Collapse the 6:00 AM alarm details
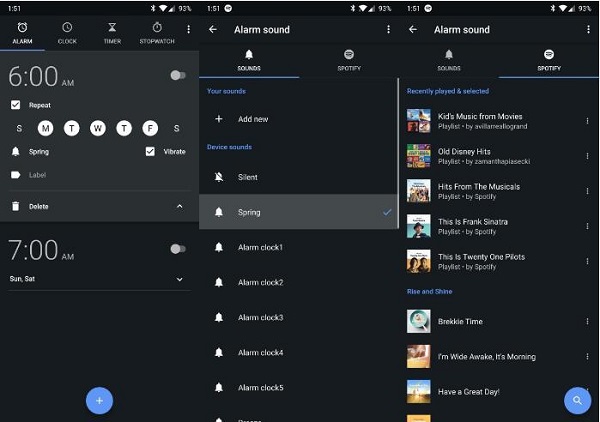The image size is (600, 422). coord(179,206)
